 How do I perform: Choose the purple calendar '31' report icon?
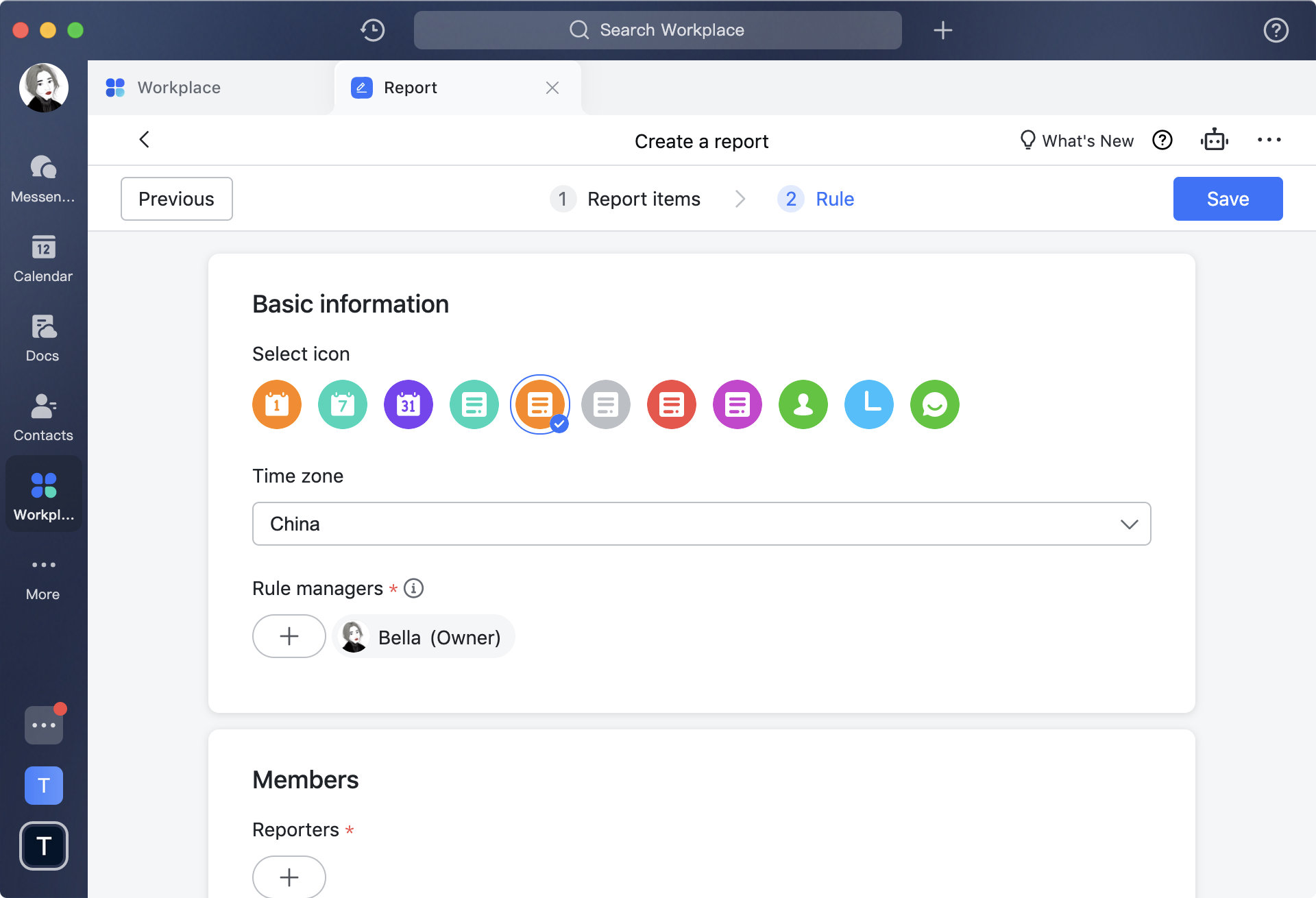click(409, 404)
